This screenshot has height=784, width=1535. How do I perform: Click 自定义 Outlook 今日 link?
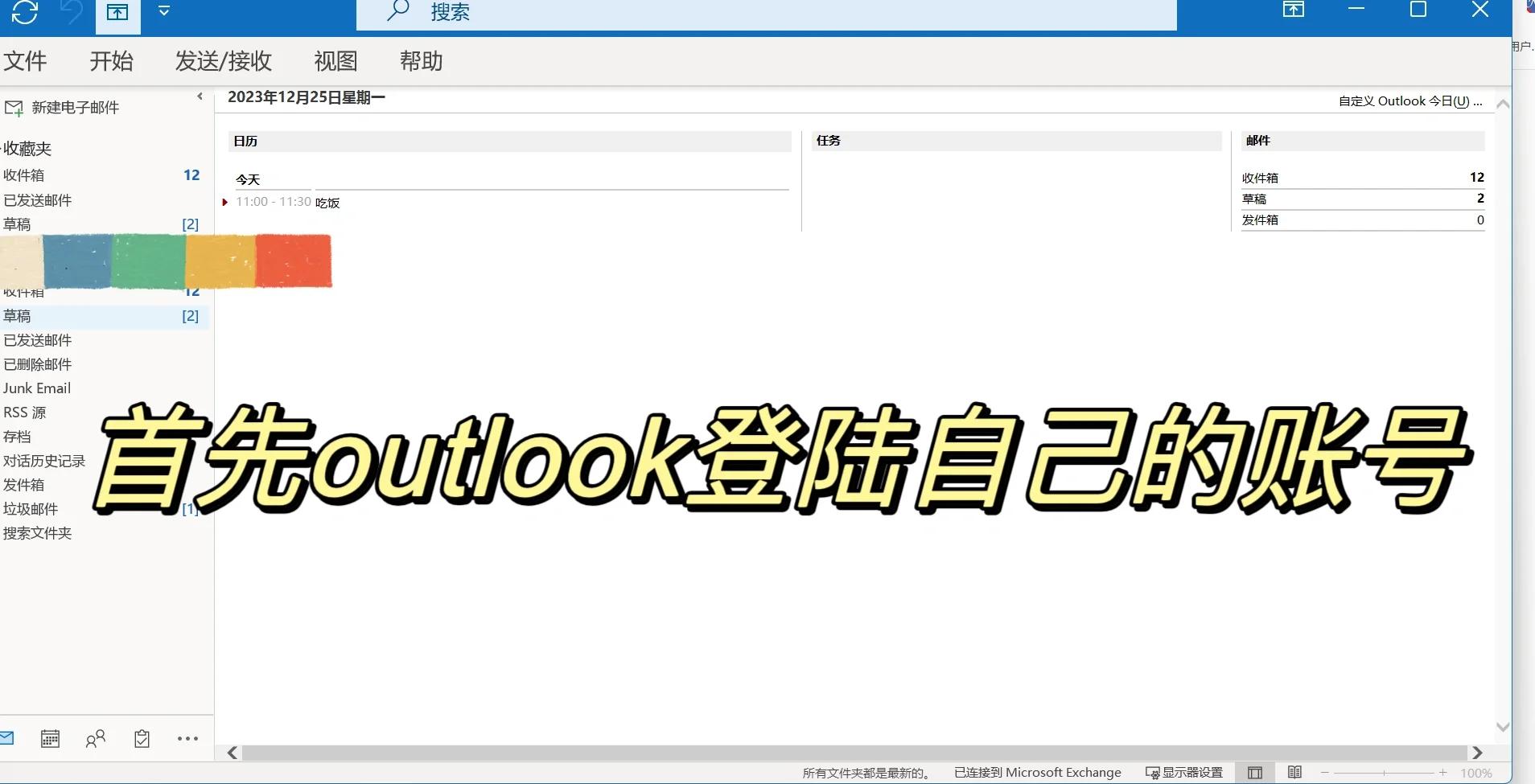point(1410,101)
